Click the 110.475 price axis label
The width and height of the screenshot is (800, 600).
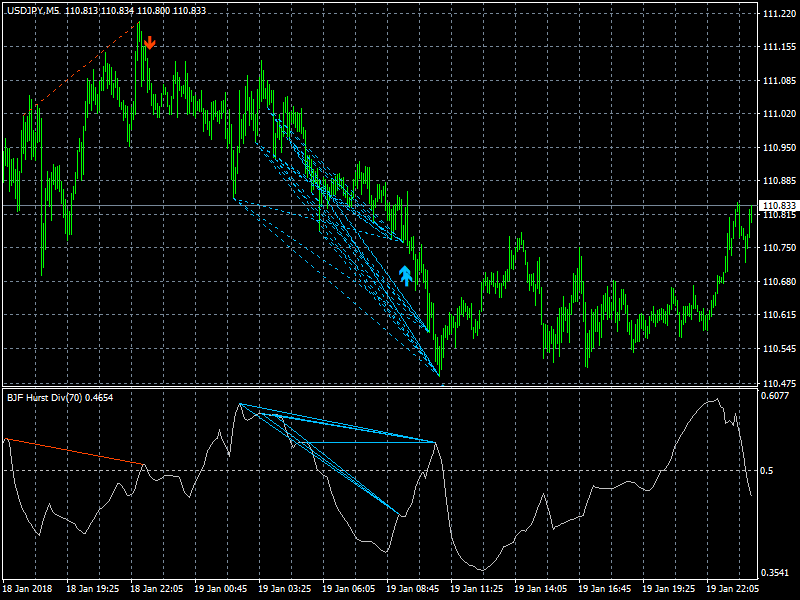tap(779, 383)
